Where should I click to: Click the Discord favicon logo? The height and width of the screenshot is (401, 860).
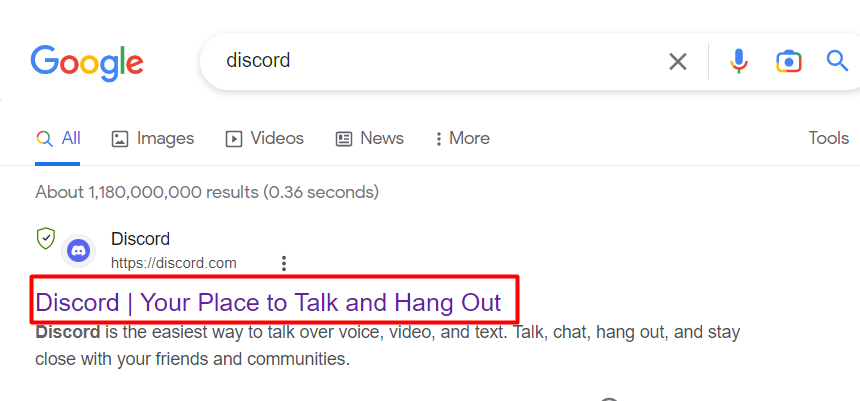click(78, 251)
